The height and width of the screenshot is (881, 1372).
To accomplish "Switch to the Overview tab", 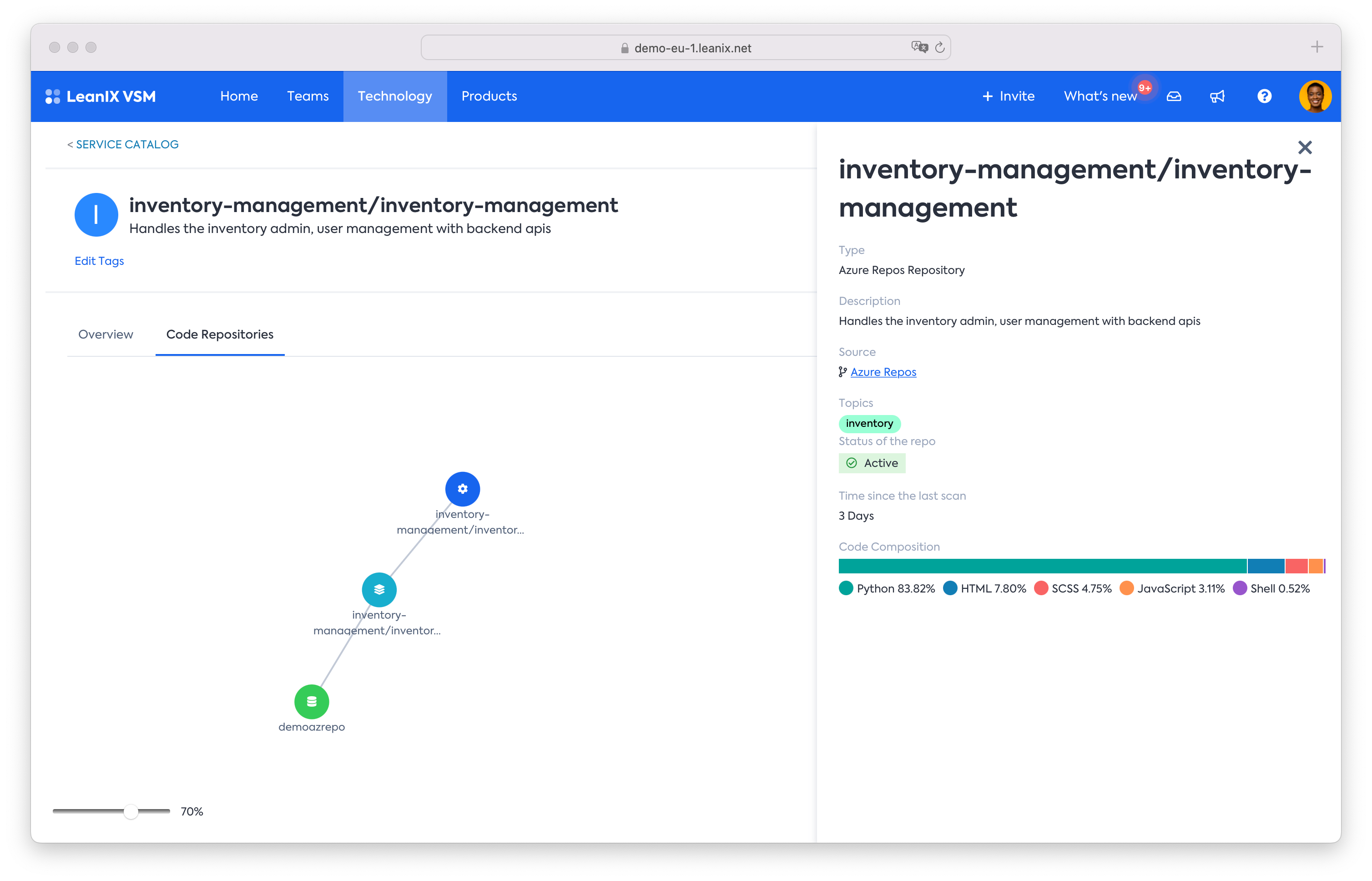I will [106, 334].
